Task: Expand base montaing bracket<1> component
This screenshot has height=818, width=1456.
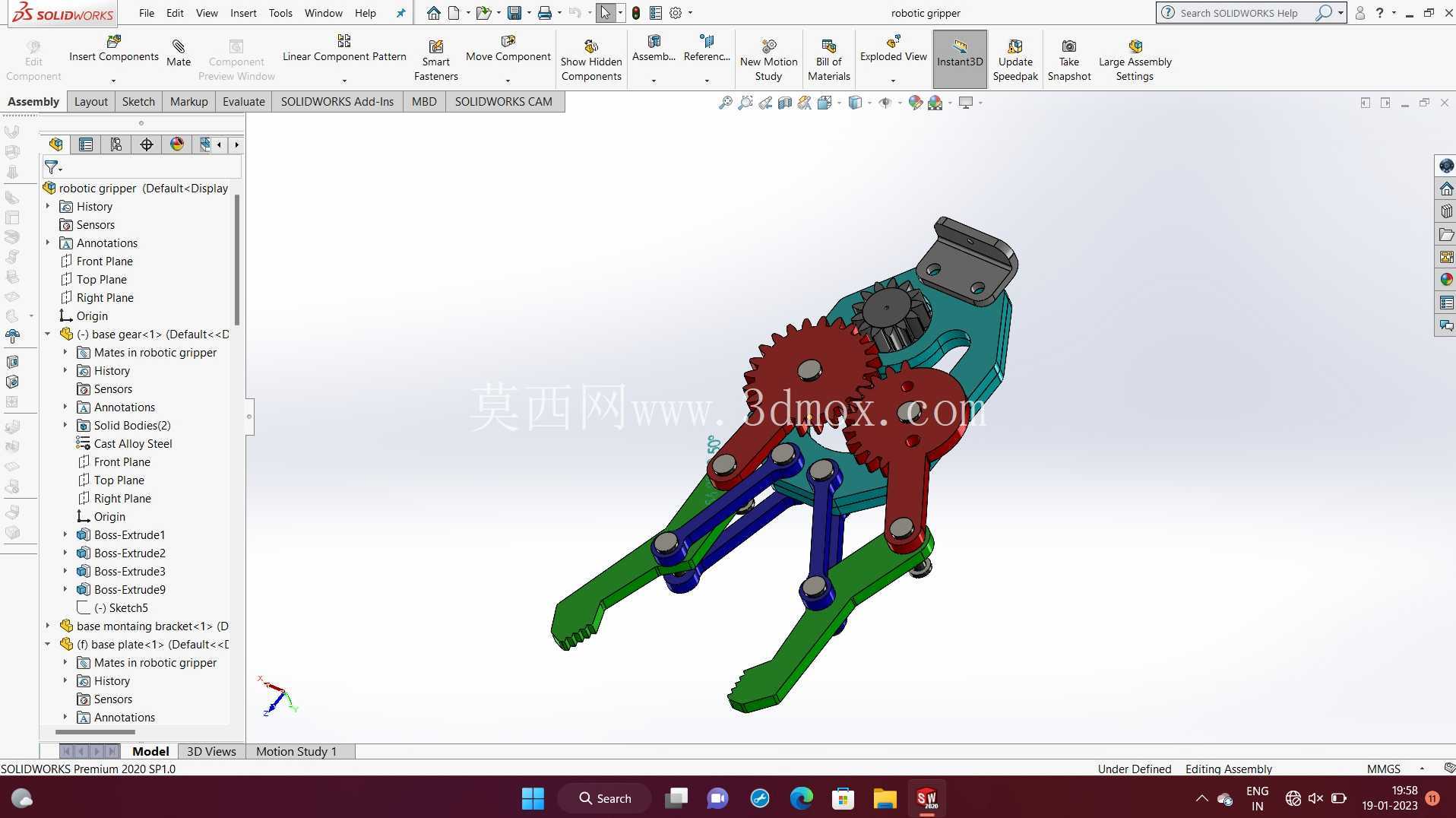Action: point(48,626)
